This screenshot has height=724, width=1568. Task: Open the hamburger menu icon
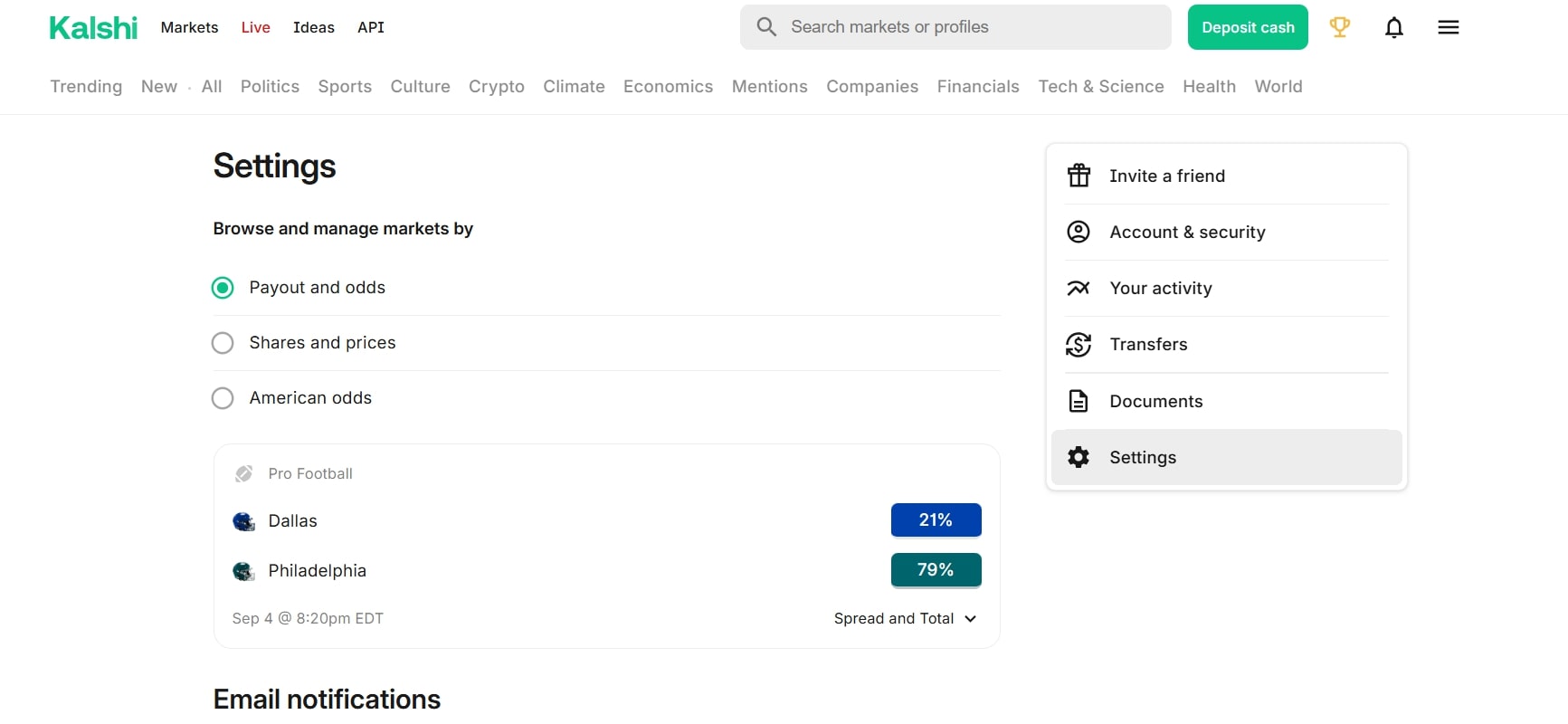pos(1449,27)
